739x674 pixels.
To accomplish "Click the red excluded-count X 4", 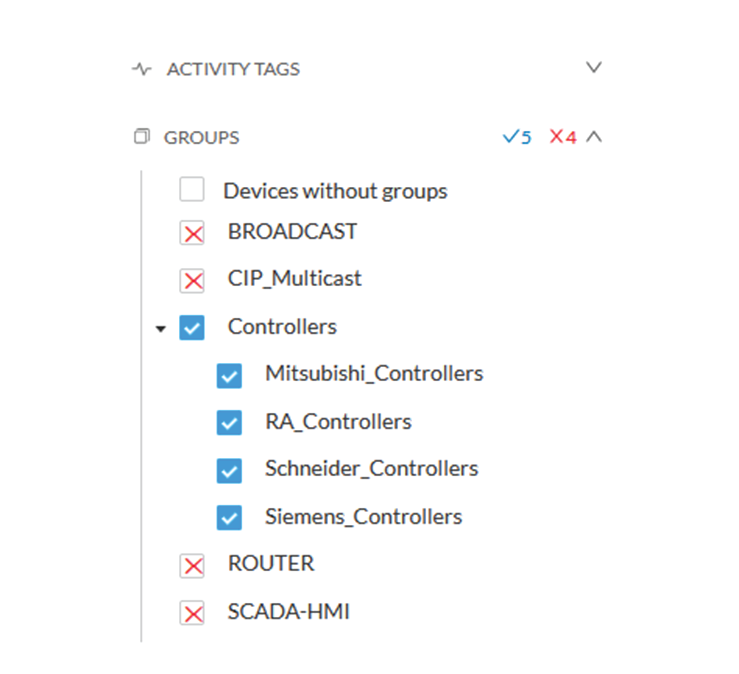I will [563, 137].
